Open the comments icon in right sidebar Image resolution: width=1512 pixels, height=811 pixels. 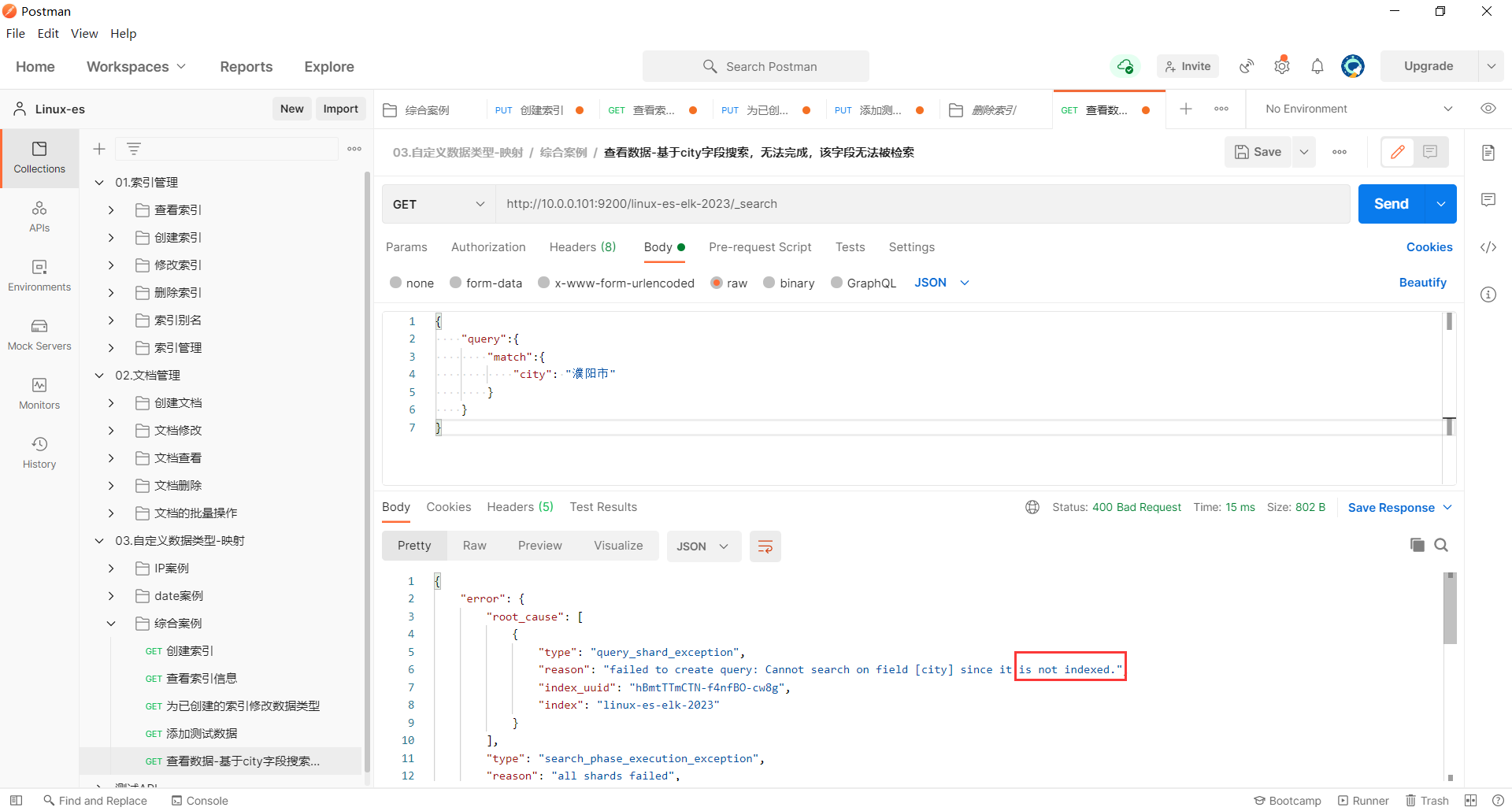coord(1488,200)
